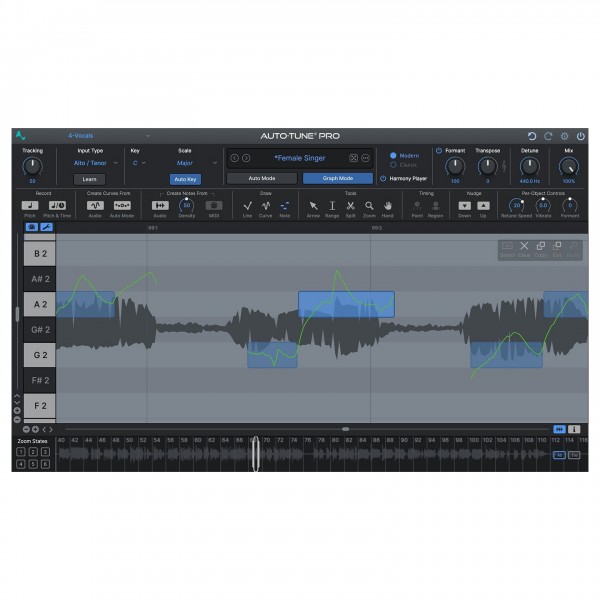Toggle the eye icon above piano keys
The height and width of the screenshot is (600, 600).
tap(32, 227)
